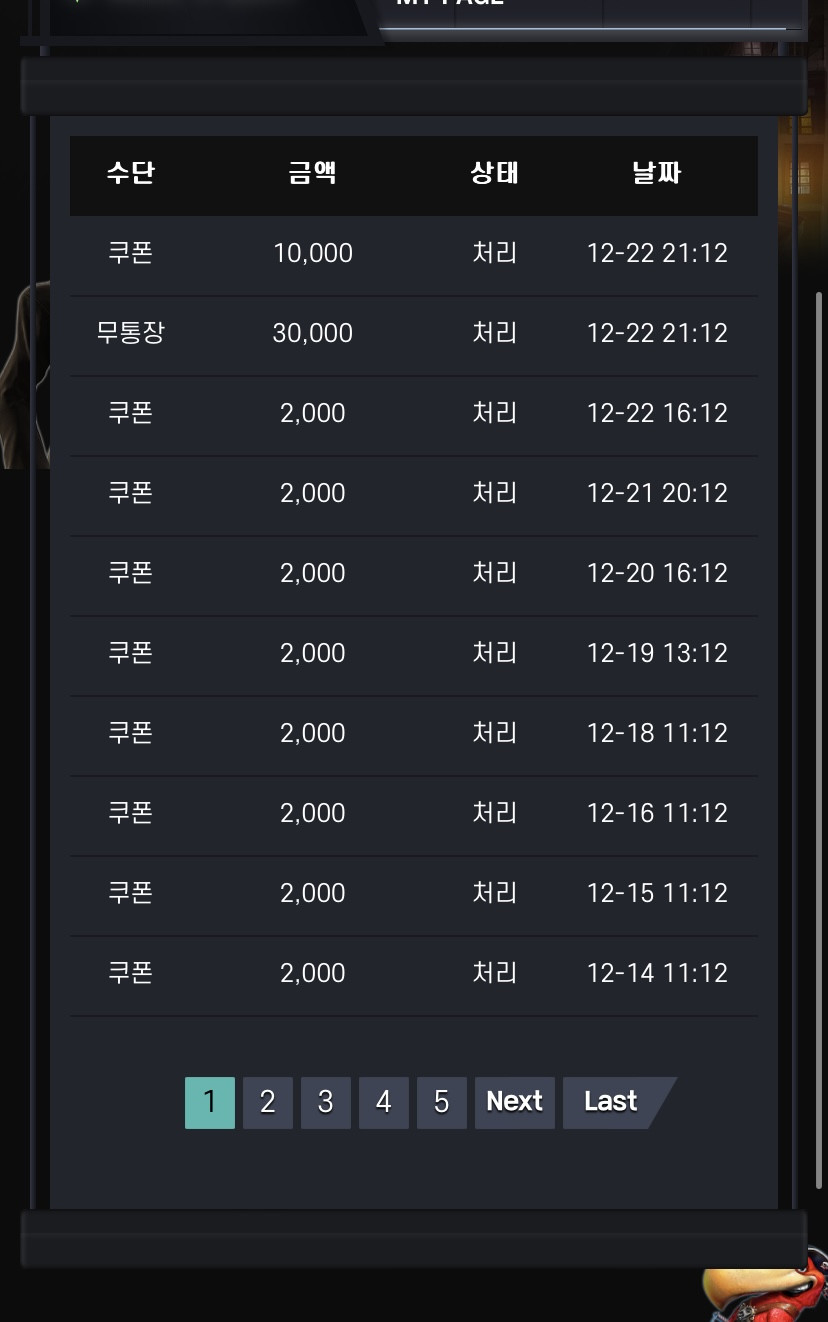
Task: Go to page 4 of results
Action: (384, 1102)
